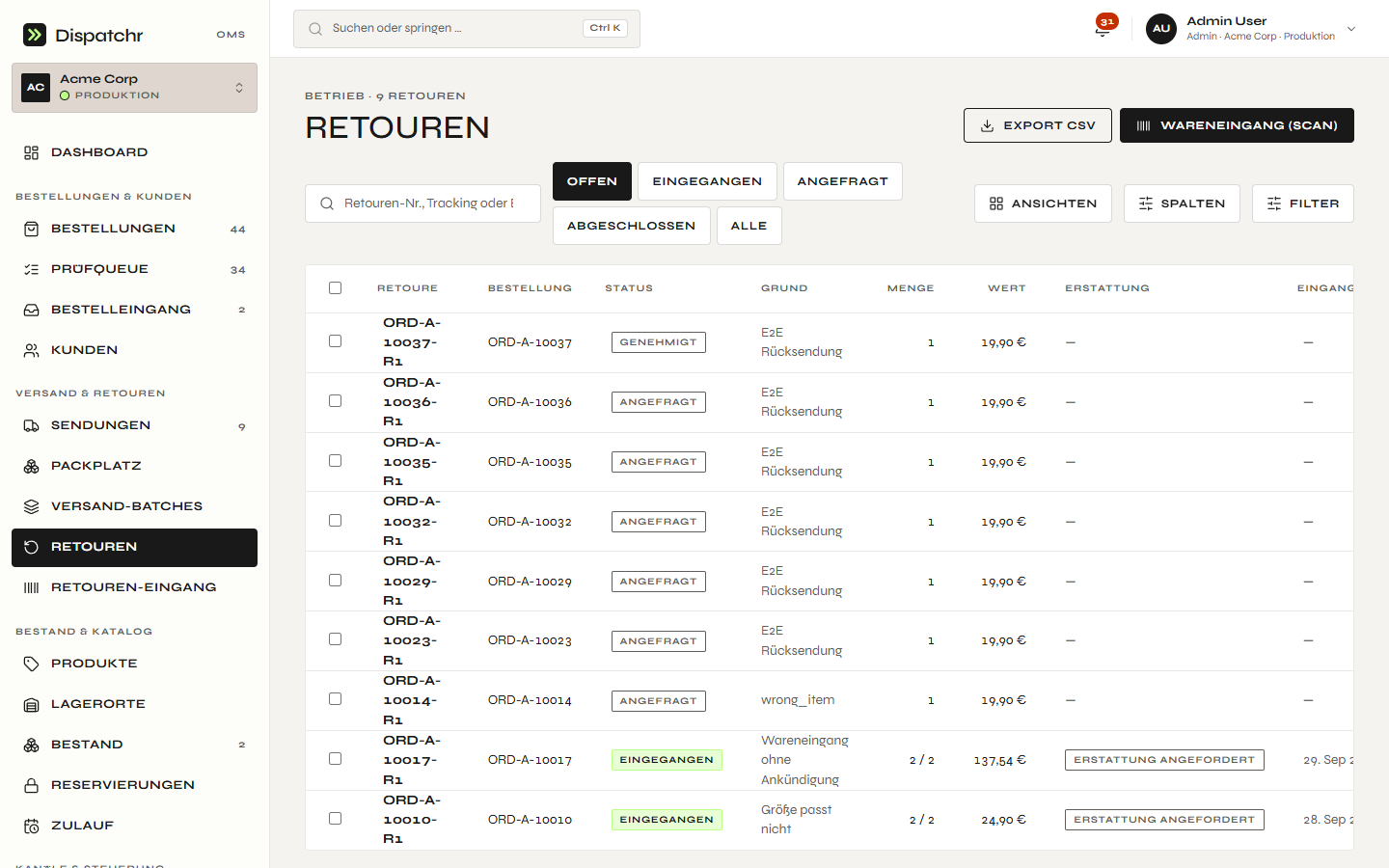Click the Dispatchr logo icon
The image size is (1389, 868).
click(35, 35)
